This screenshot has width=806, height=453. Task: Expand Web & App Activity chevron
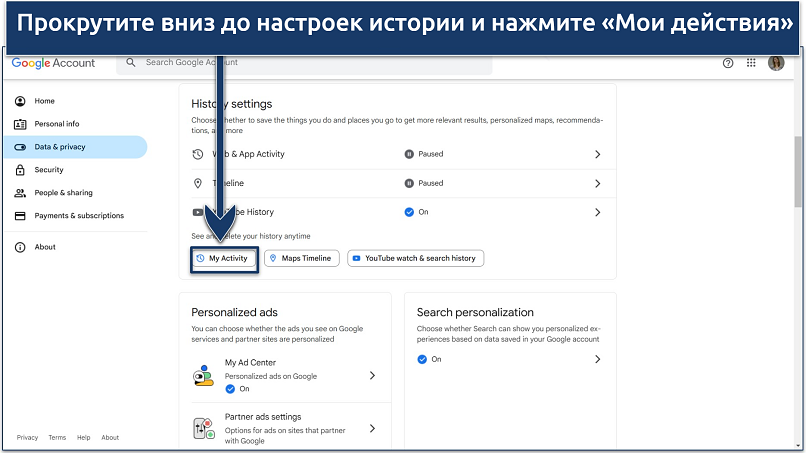pyautogui.click(x=598, y=154)
